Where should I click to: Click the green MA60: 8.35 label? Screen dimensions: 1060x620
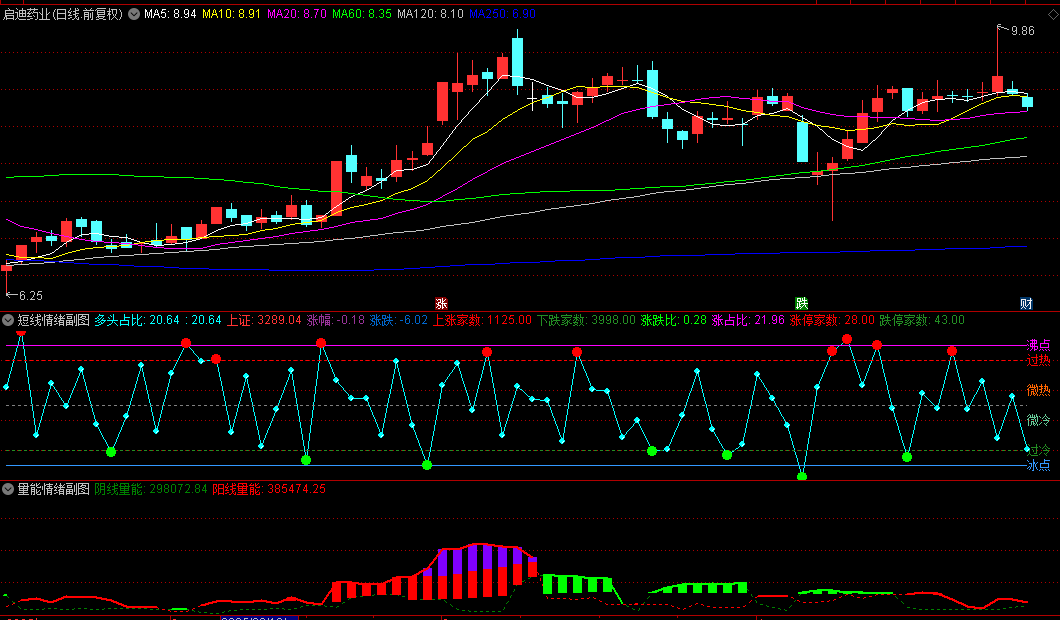[362, 14]
